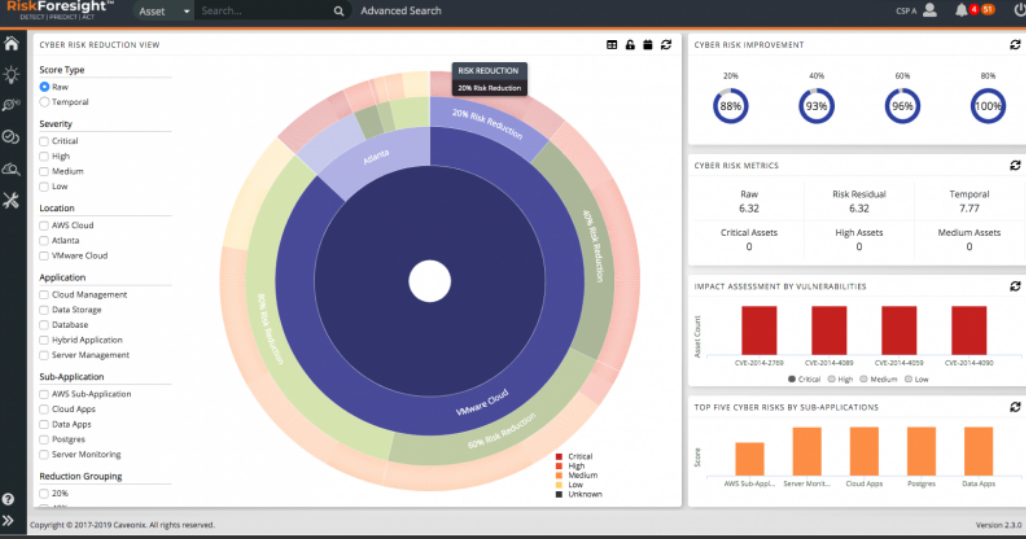Click the Postgres orange bar
The image size is (1026, 539).
pos(921,451)
